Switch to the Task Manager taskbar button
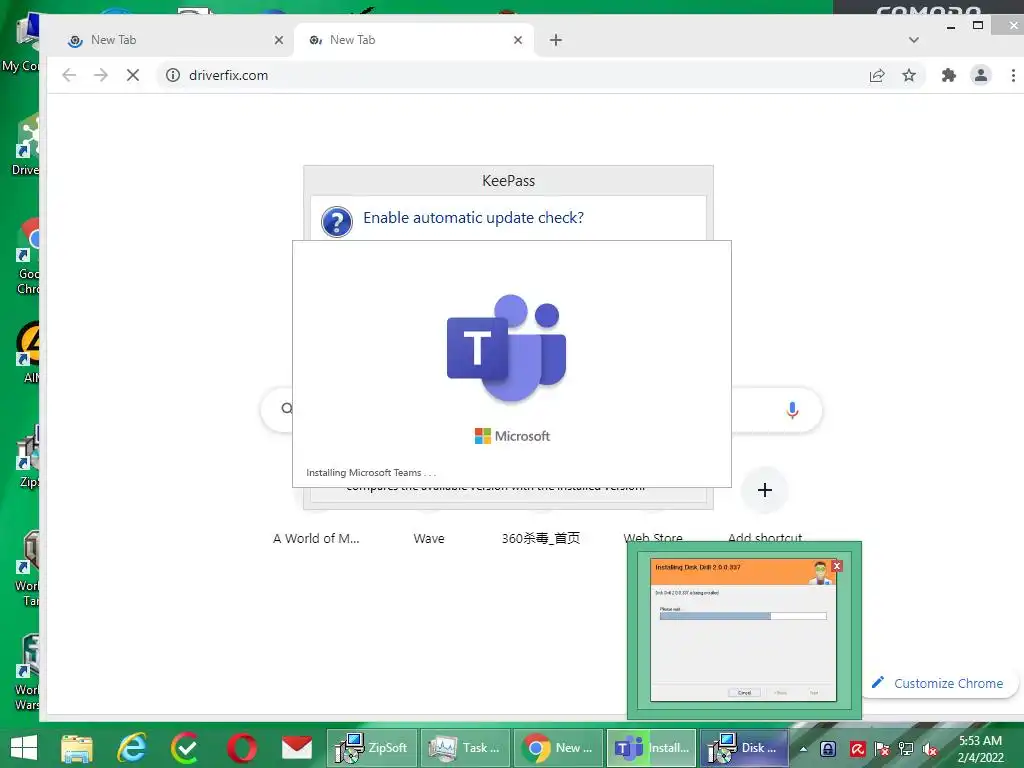This screenshot has height=768, width=1024. click(464, 748)
